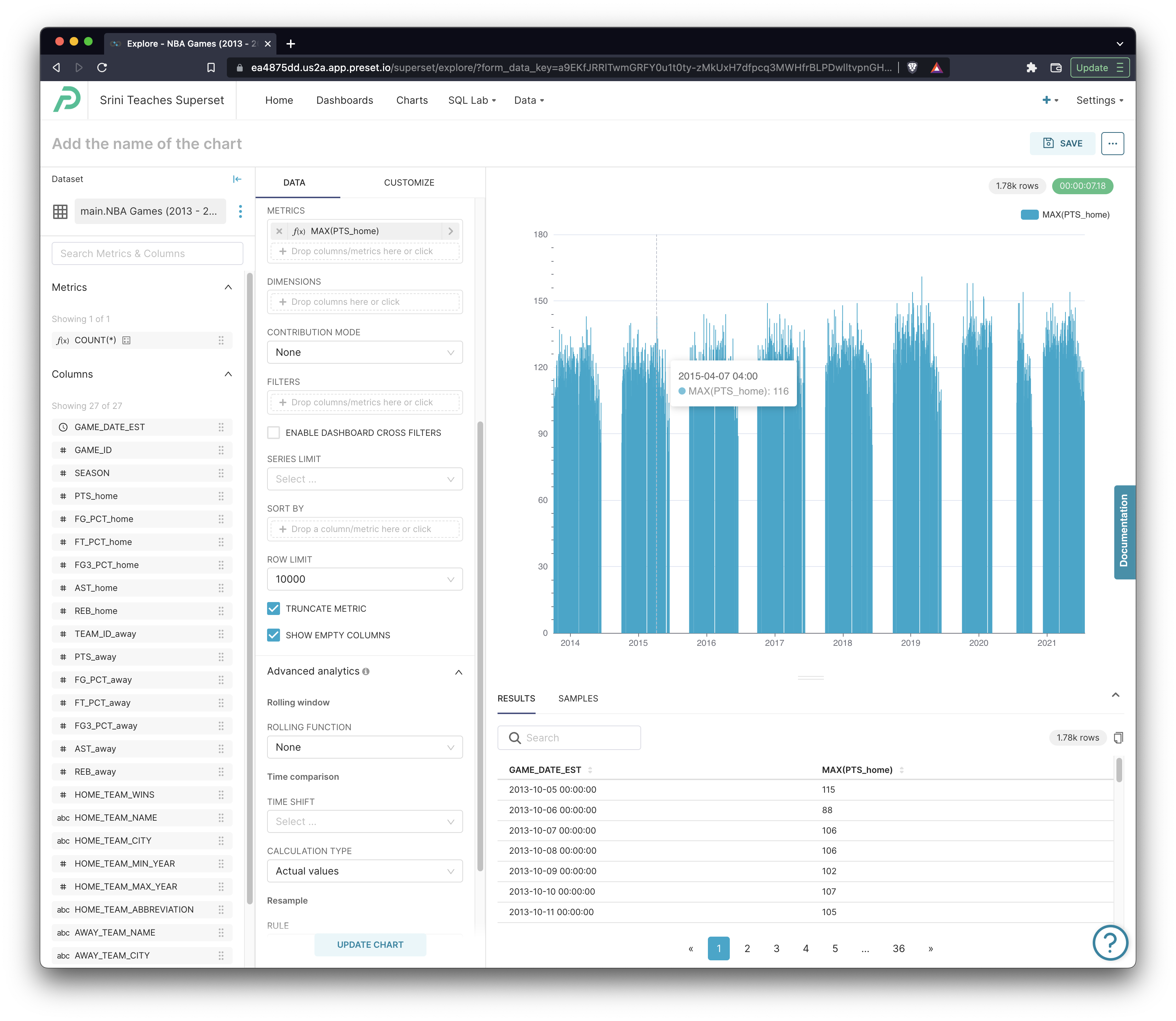The width and height of the screenshot is (1176, 1021).
Task: Click the help question mark icon
Action: click(x=1109, y=943)
